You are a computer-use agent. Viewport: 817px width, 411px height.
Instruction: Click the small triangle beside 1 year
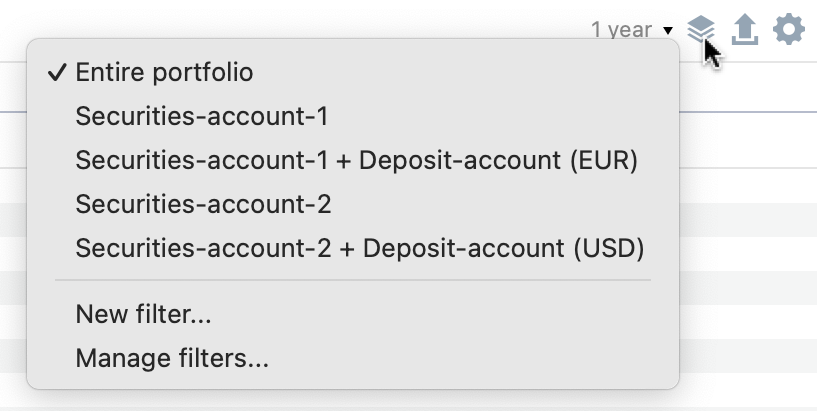point(668,31)
